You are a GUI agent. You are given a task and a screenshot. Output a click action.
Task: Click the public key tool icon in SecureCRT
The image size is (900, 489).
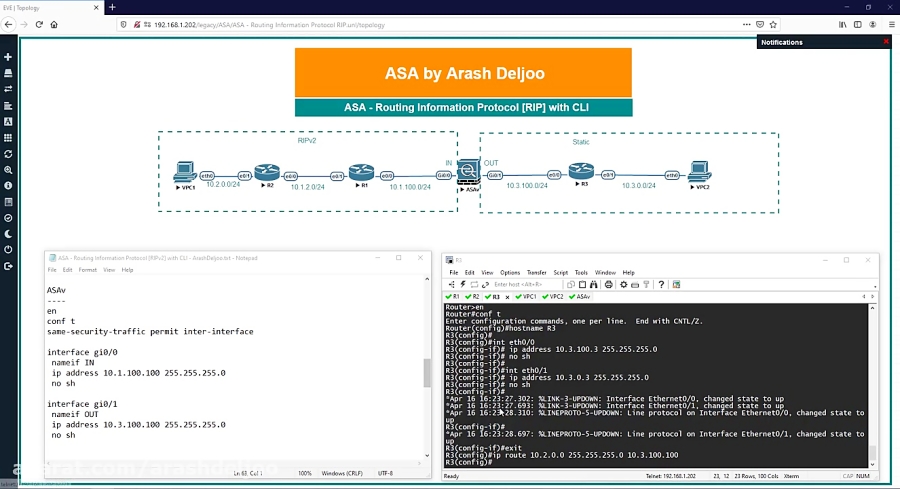point(646,285)
